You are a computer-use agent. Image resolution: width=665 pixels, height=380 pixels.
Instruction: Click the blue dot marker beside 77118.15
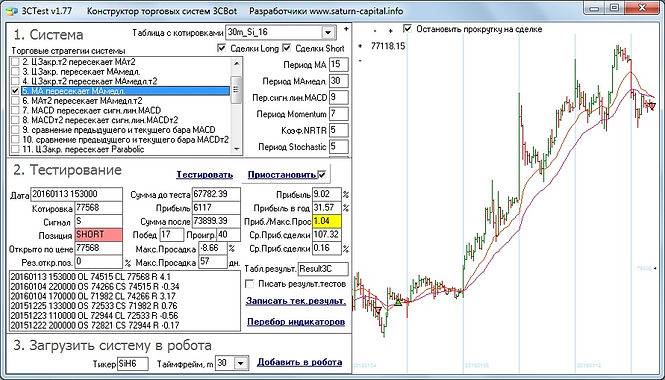[x=360, y=46]
